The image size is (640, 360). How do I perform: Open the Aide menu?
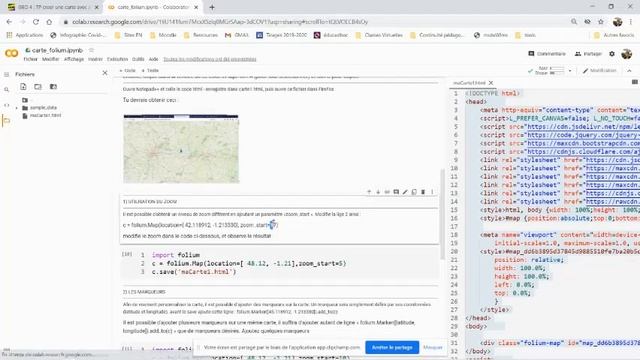[153, 59]
